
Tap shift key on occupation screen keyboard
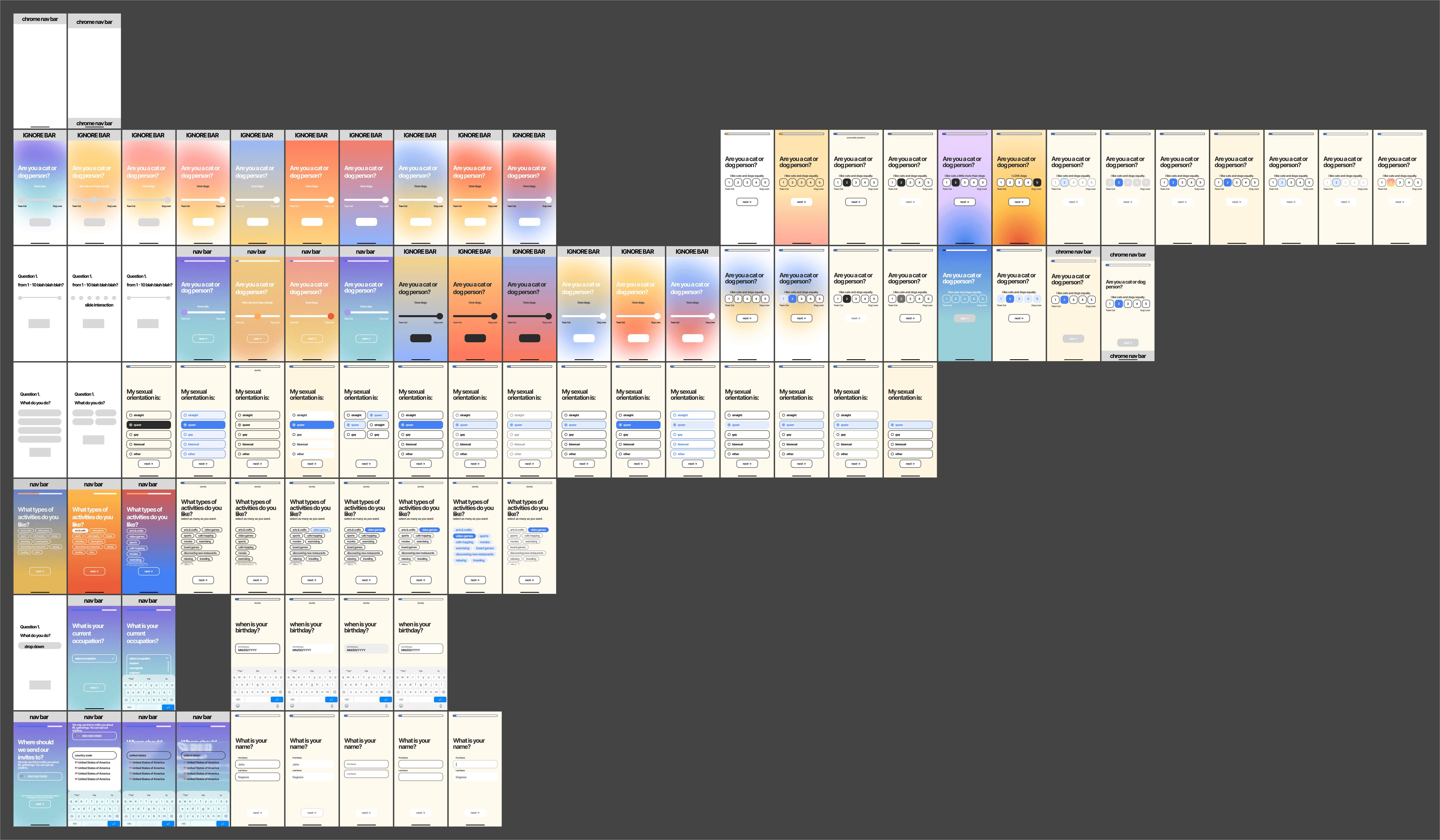(x=126, y=699)
